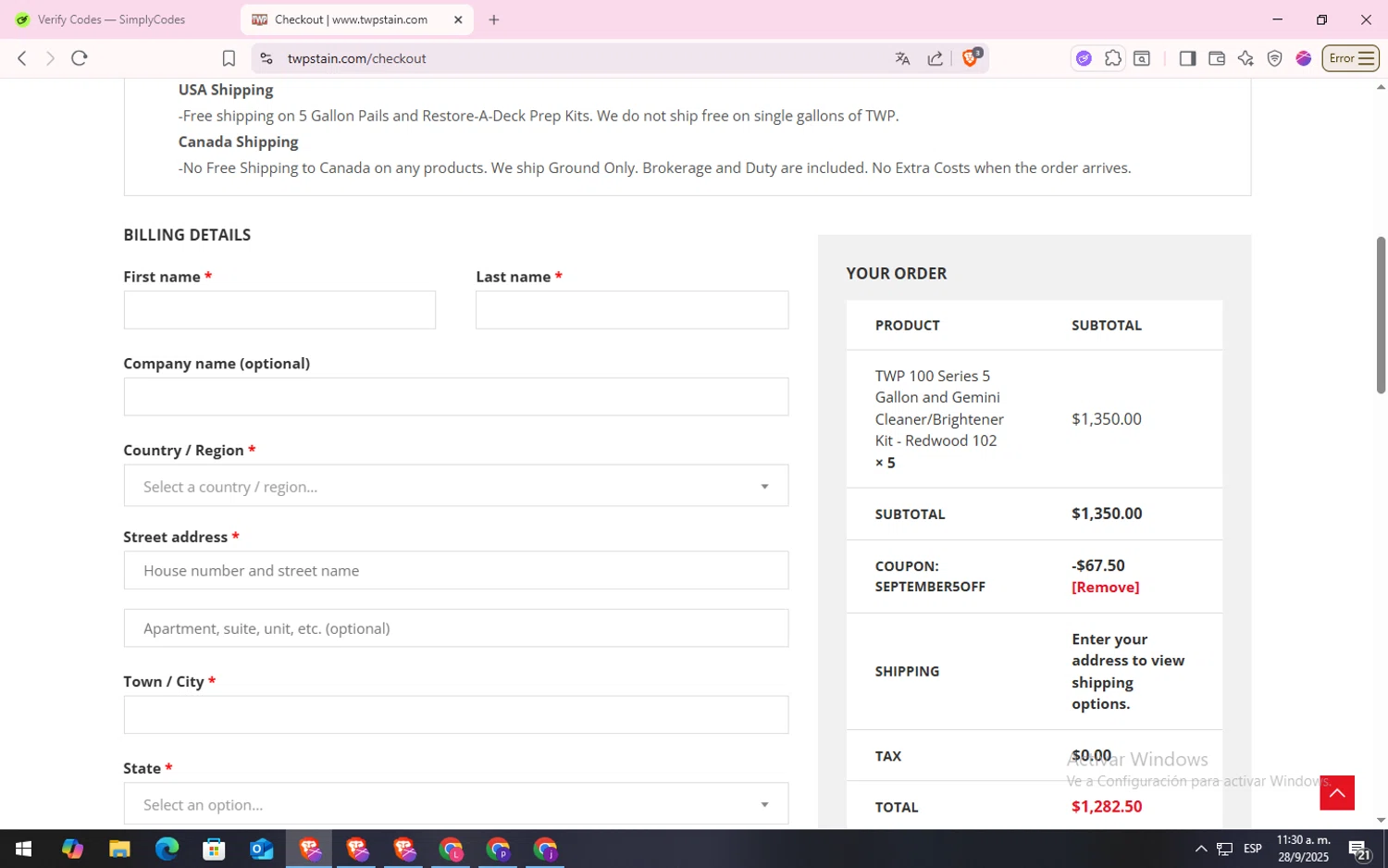Open Copilot from the taskbar

pos(72,849)
